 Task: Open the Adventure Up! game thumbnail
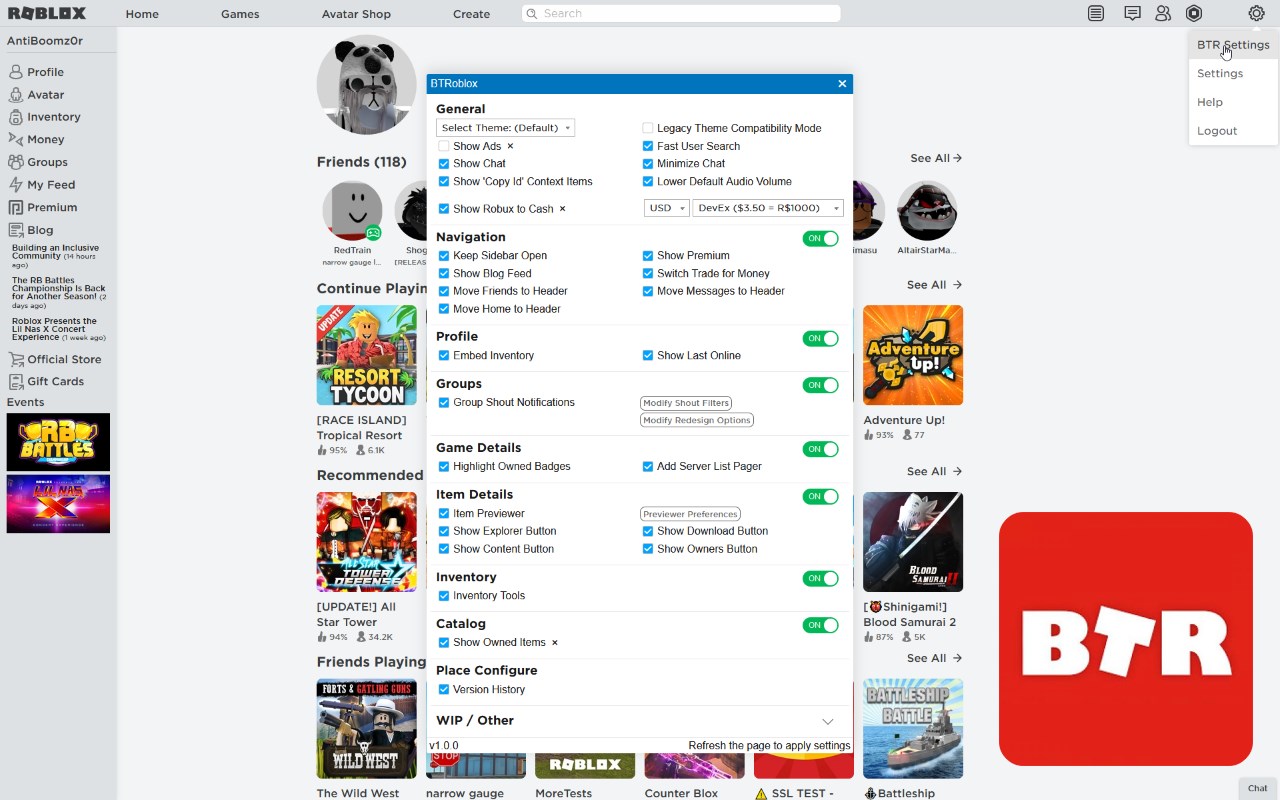pyautogui.click(x=913, y=355)
